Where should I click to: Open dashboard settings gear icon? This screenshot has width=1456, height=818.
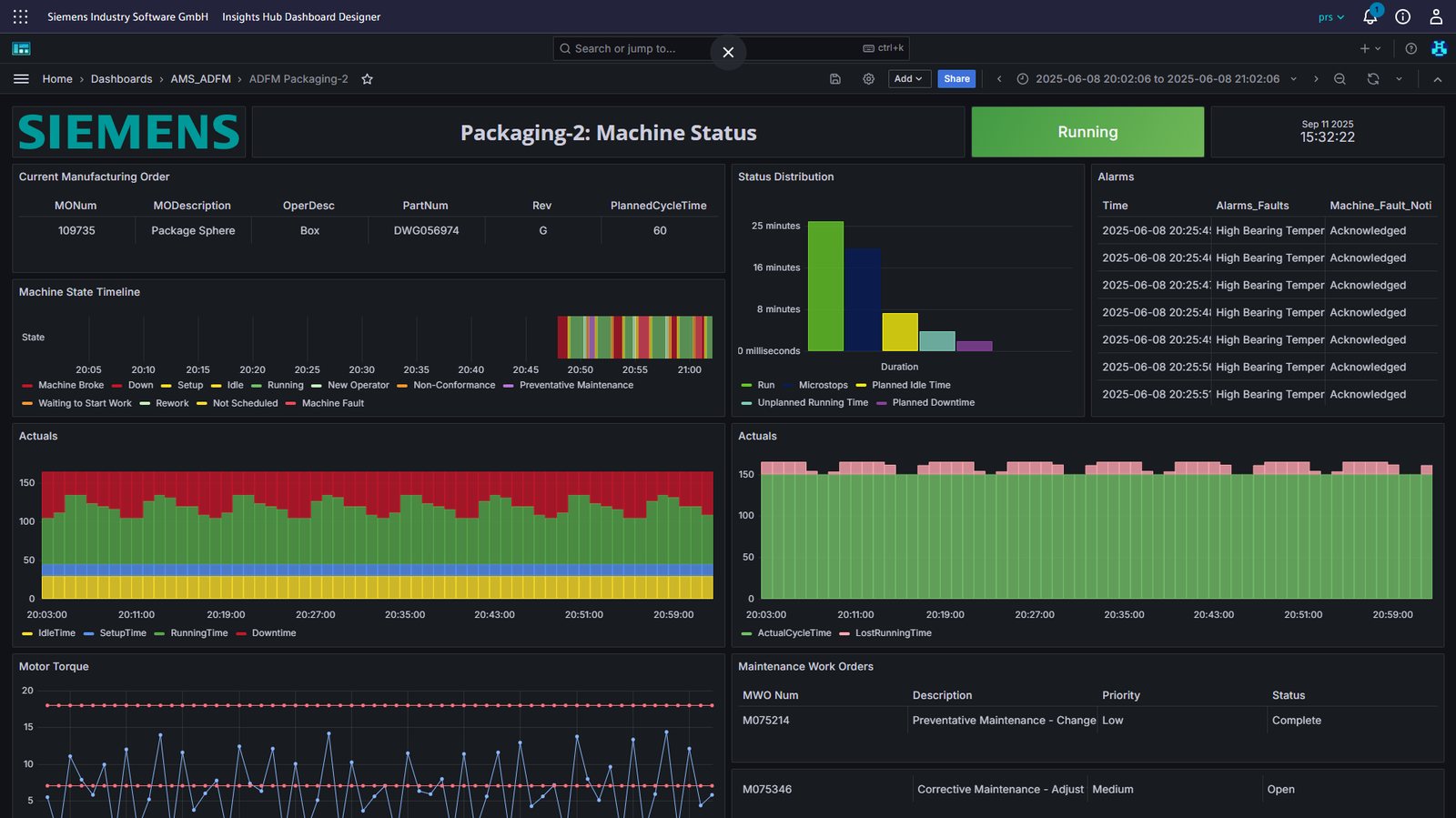point(868,79)
